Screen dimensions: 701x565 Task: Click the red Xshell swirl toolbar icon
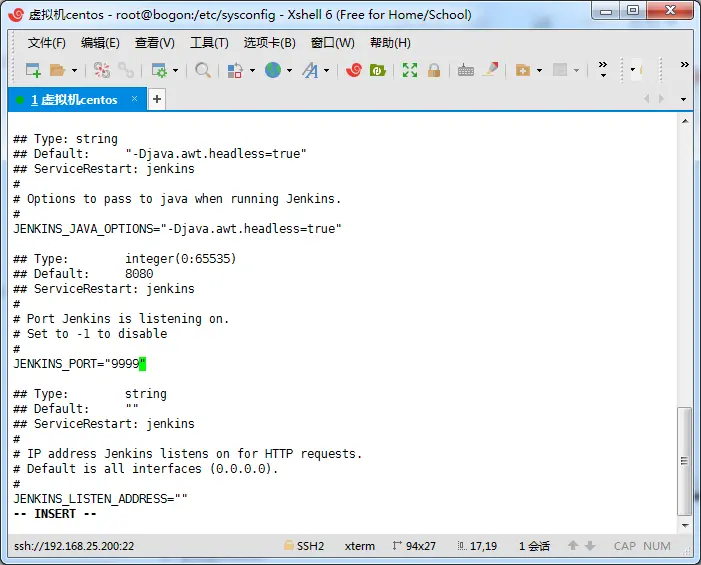pos(354,70)
